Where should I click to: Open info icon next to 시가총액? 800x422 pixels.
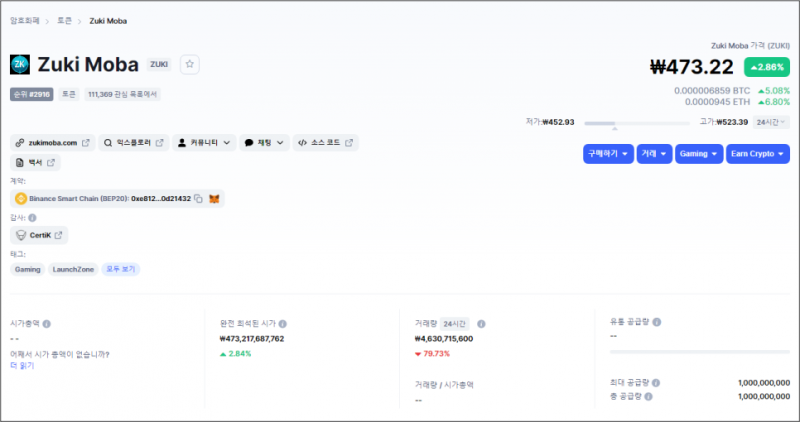46,324
